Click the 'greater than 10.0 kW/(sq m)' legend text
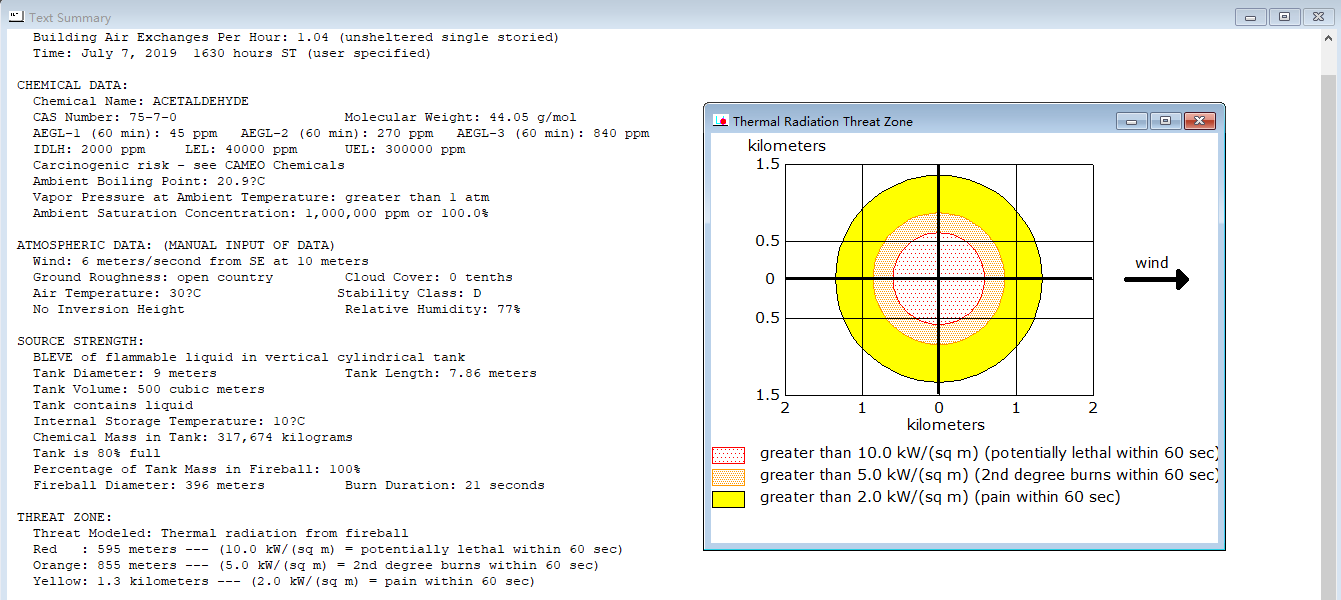Viewport: 1341px width, 600px height. point(990,454)
